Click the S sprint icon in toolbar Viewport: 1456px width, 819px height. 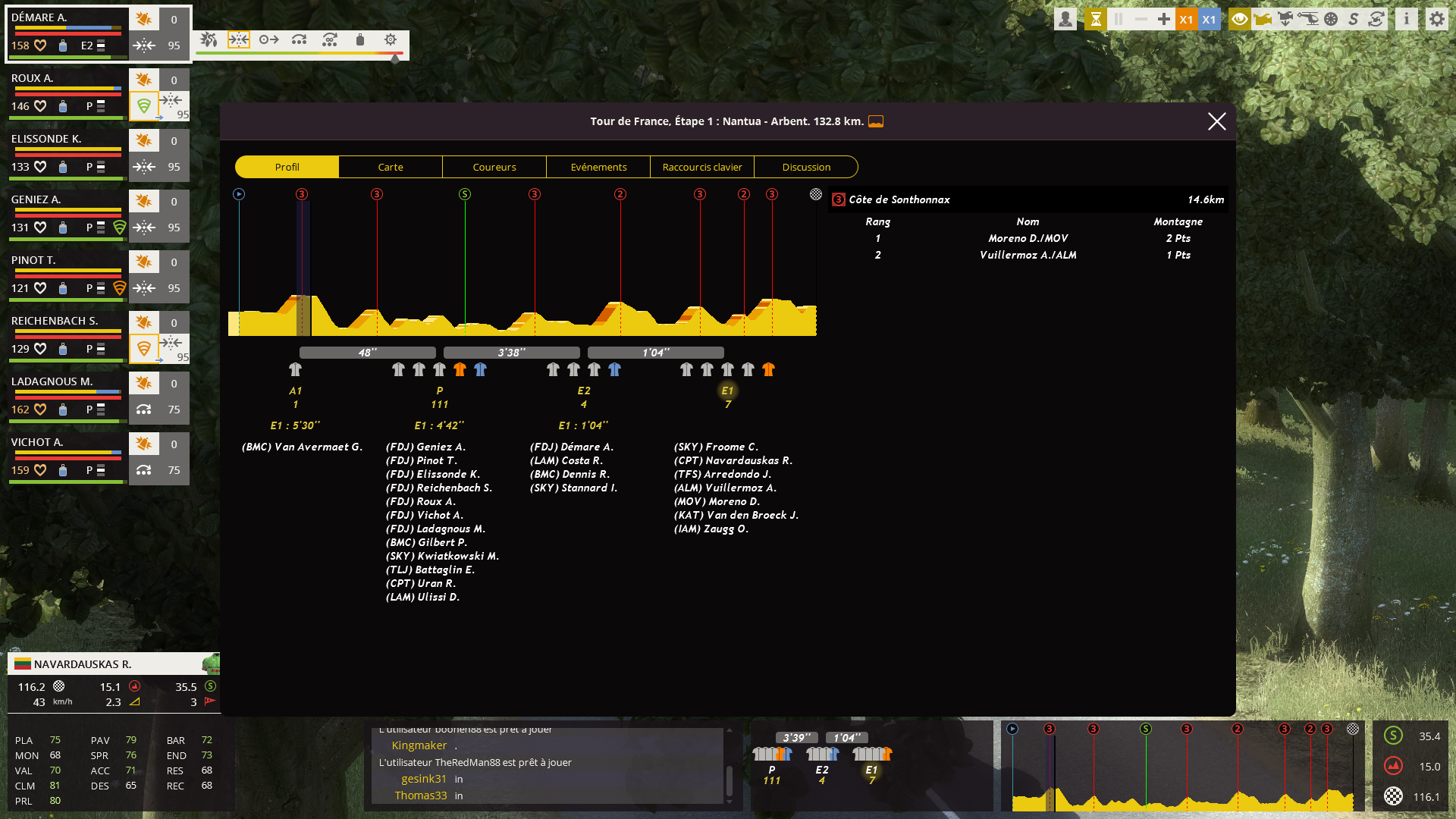pyautogui.click(x=1353, y=19)
